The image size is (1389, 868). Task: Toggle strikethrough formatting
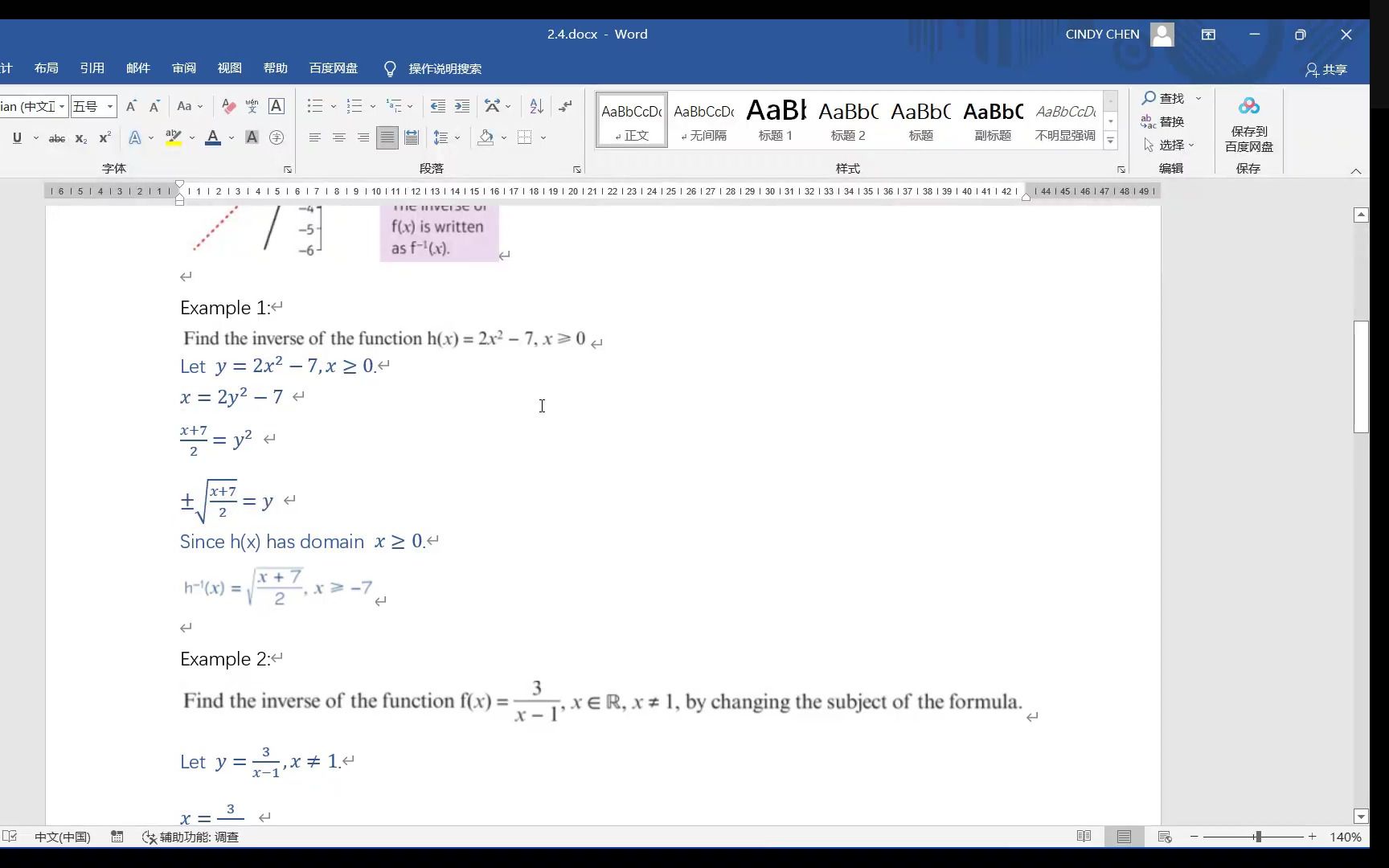57,137
